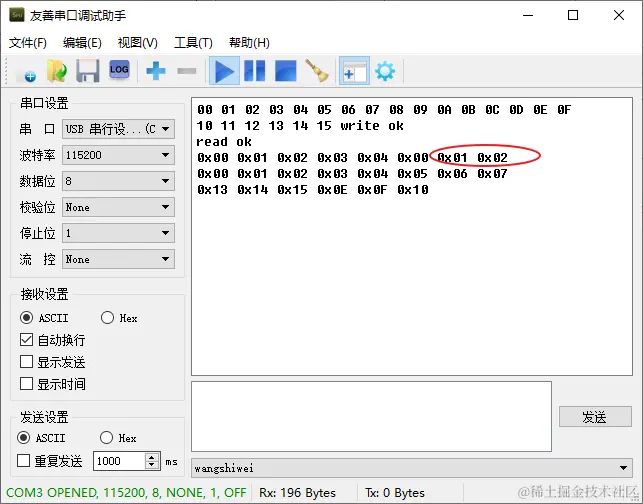
Task: Save received data with the floppy disk icon
Action: [x=88, y=71]
